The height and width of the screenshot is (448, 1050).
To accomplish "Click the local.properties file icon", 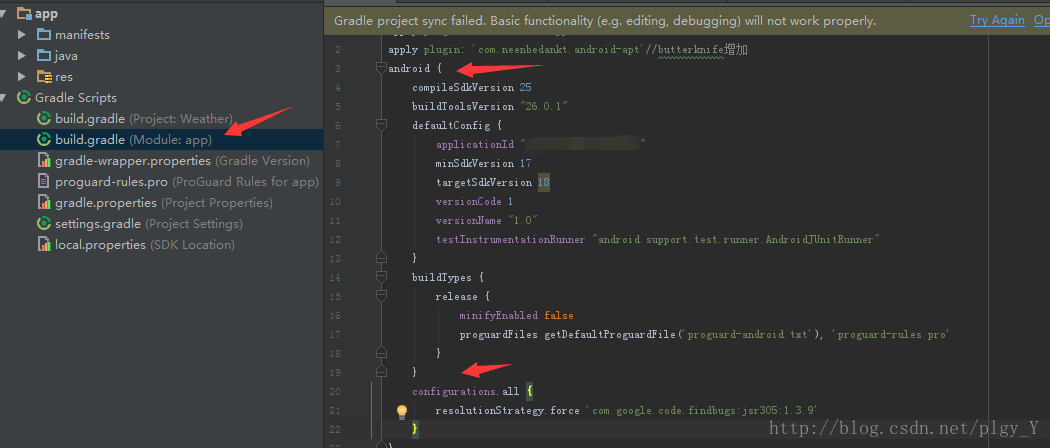I will pos(44,244).
